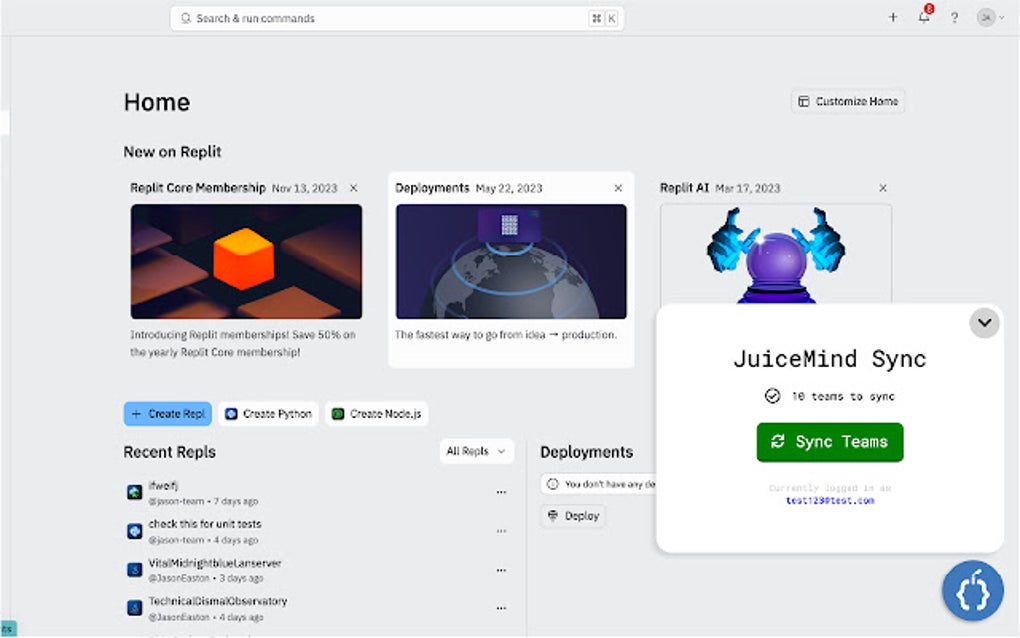Click the 'Replit AI' card title
The width and height of the screenshot is (1020, 638).
684,188
